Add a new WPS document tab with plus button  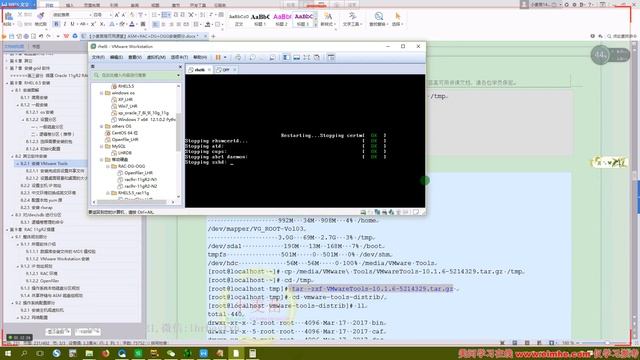pos(213,36)
